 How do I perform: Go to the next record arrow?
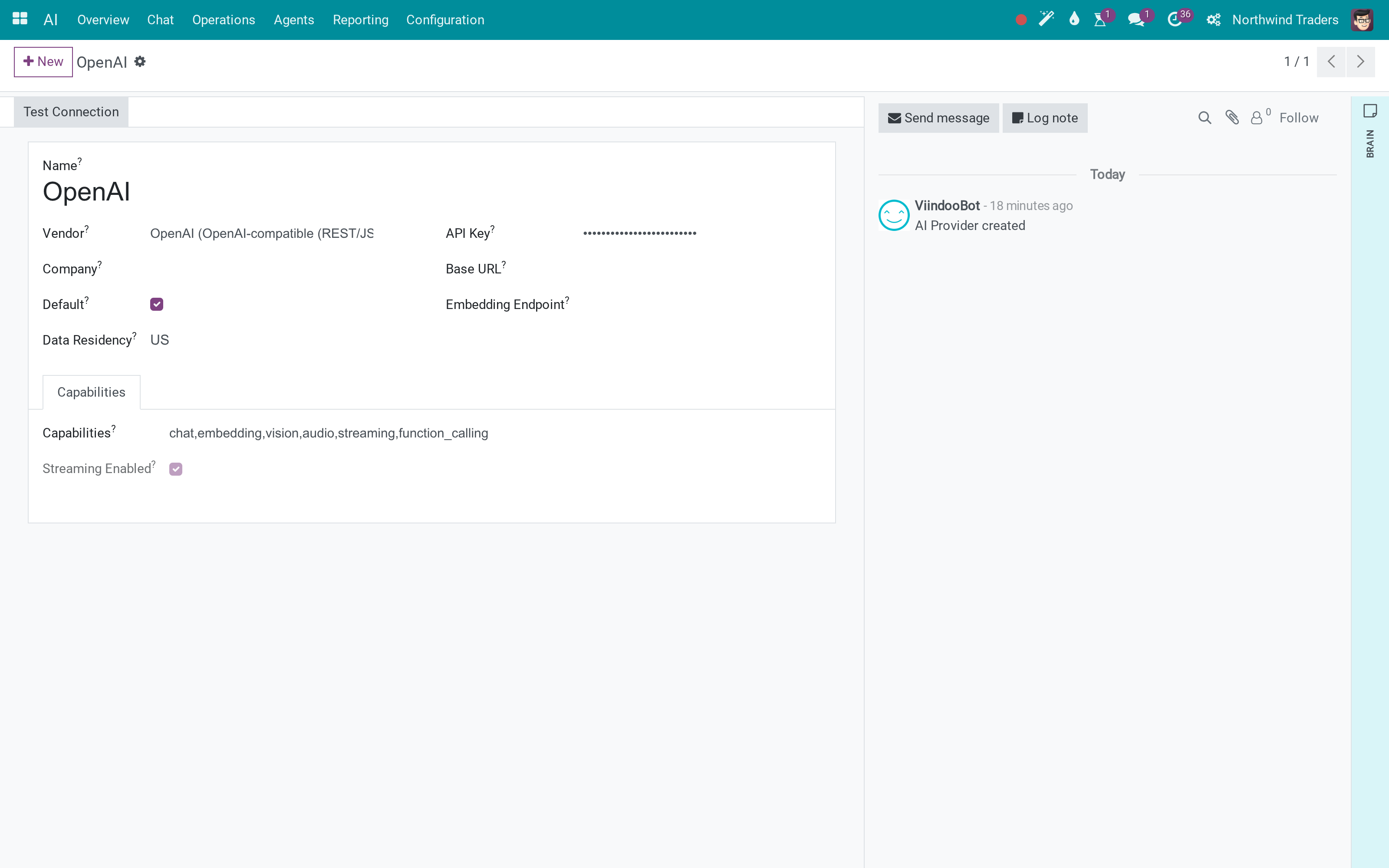pos(1360,62)
